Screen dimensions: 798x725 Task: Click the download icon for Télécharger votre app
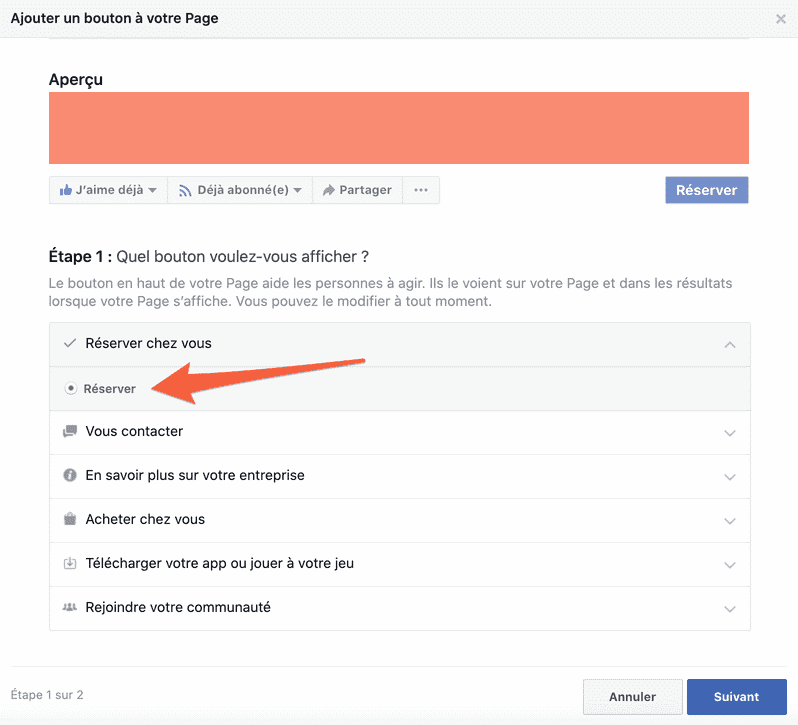[x=70, y=563]
